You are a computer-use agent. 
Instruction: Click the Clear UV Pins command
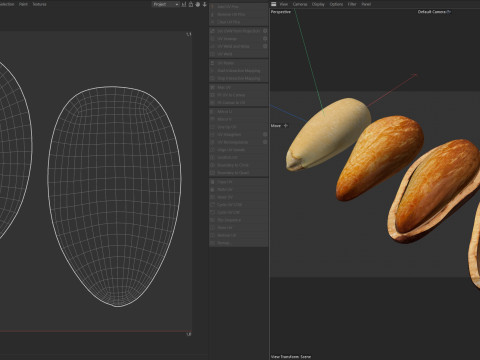(239, 22)
